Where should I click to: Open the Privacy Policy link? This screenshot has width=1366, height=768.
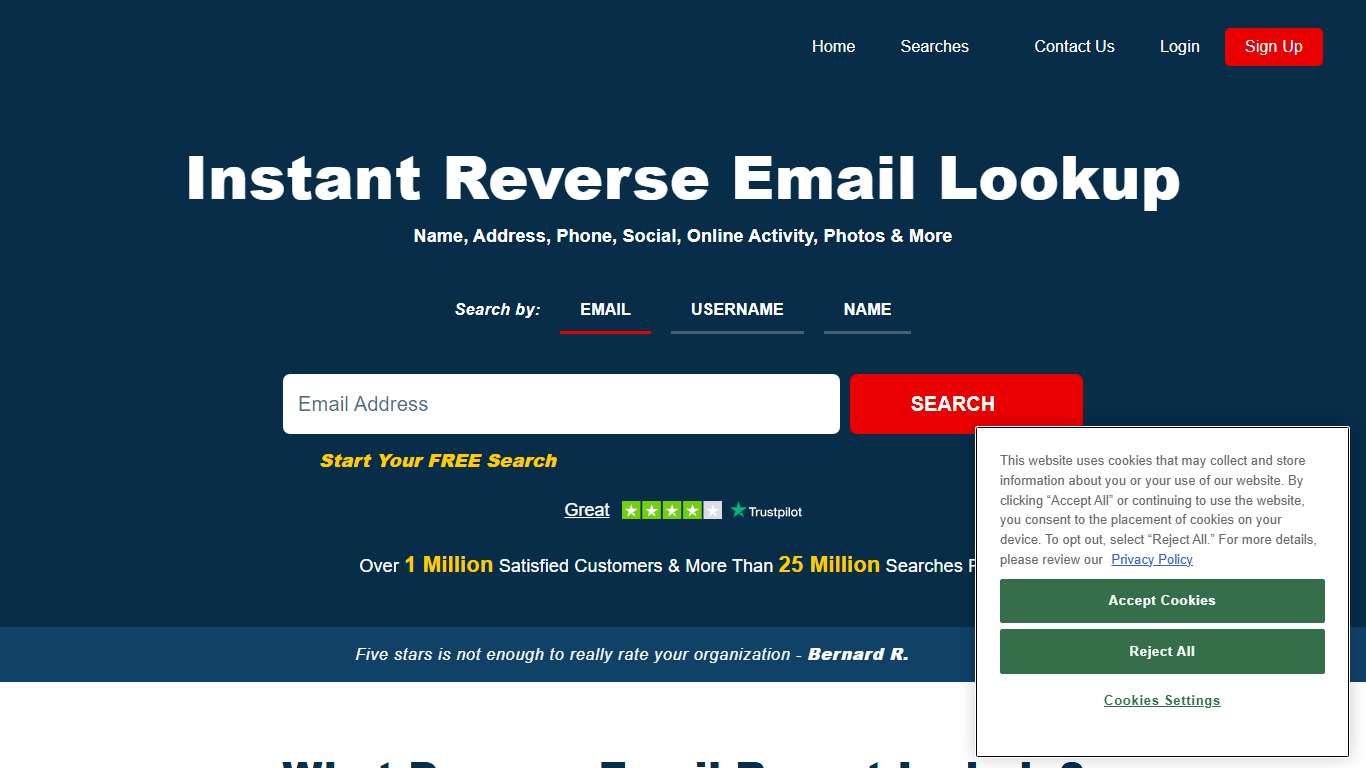1152,559
